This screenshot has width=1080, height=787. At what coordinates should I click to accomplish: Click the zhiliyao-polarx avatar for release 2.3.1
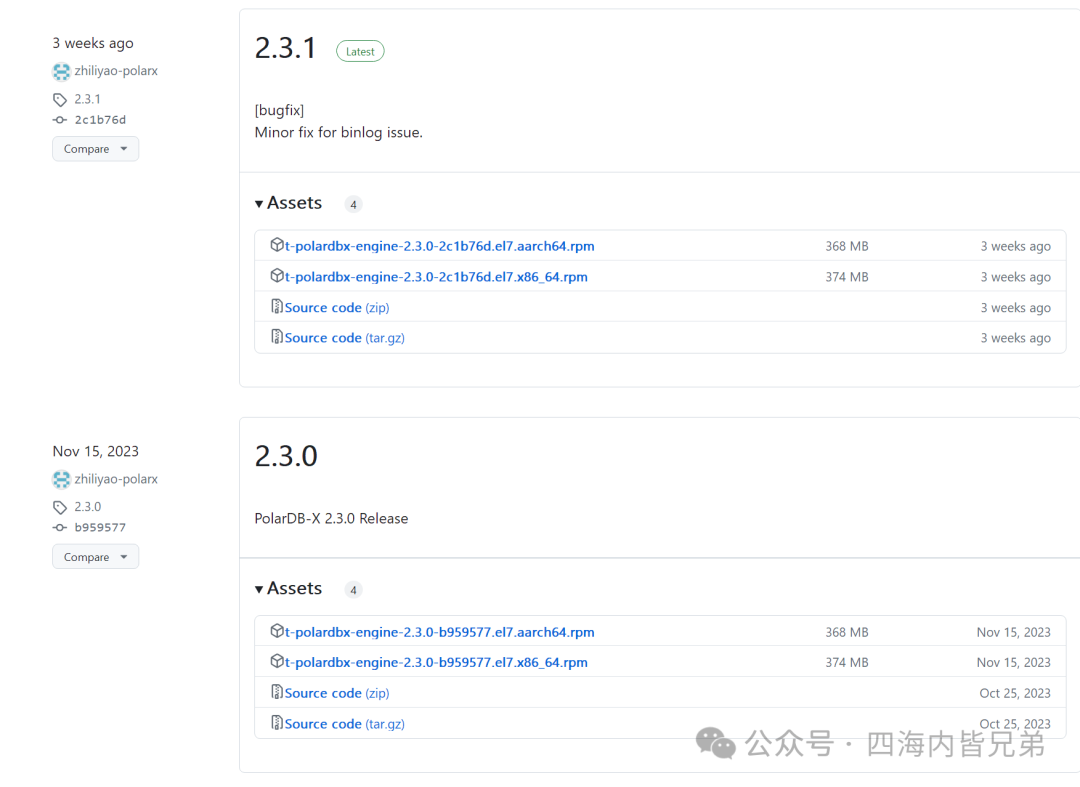click(x=61, y=71)
